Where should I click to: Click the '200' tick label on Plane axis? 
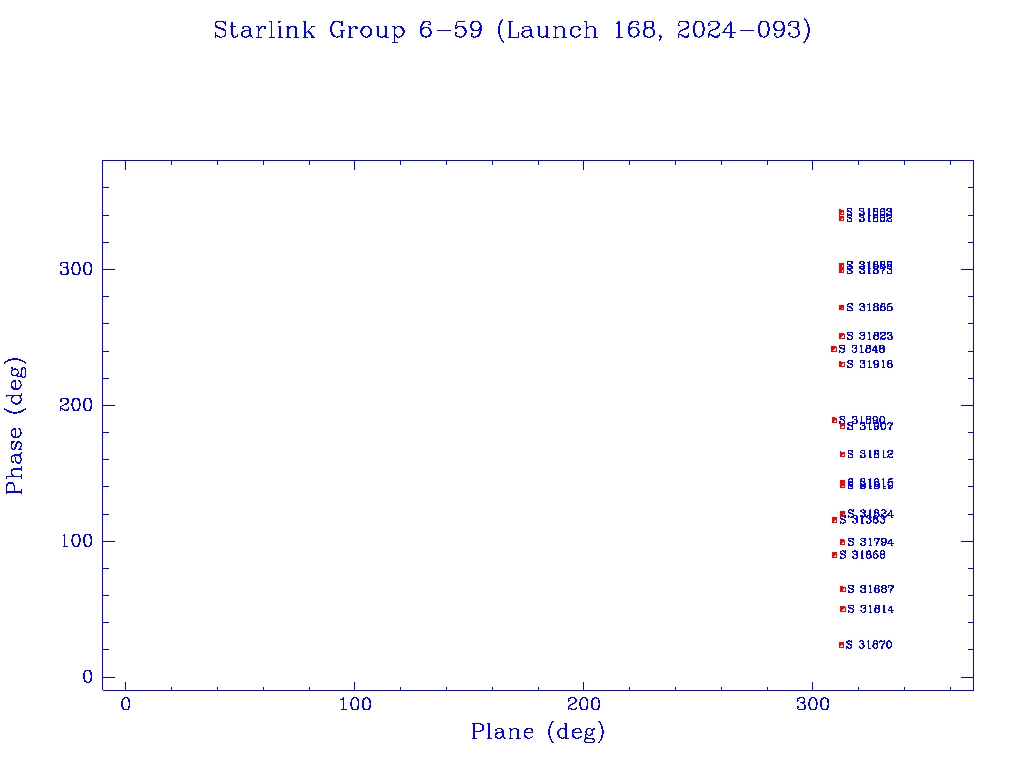click(x=583, y=704)
